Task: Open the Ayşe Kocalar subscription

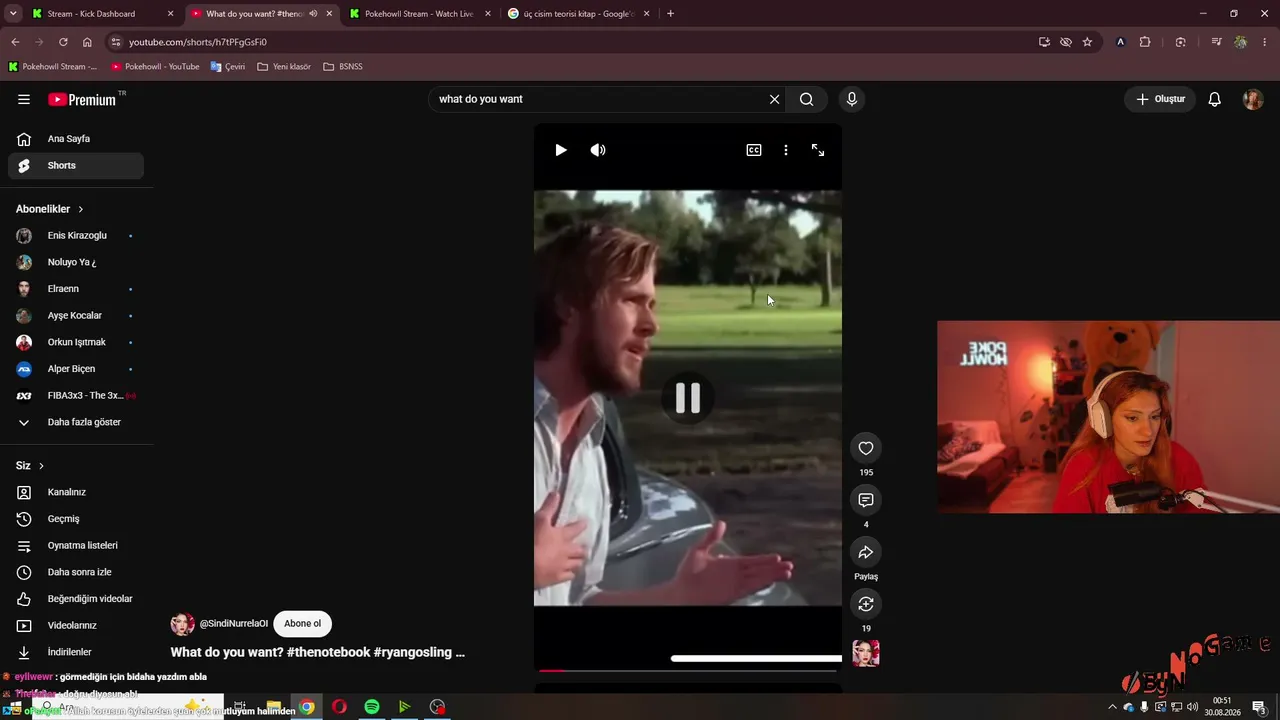Action: click(x=76, y=316)
